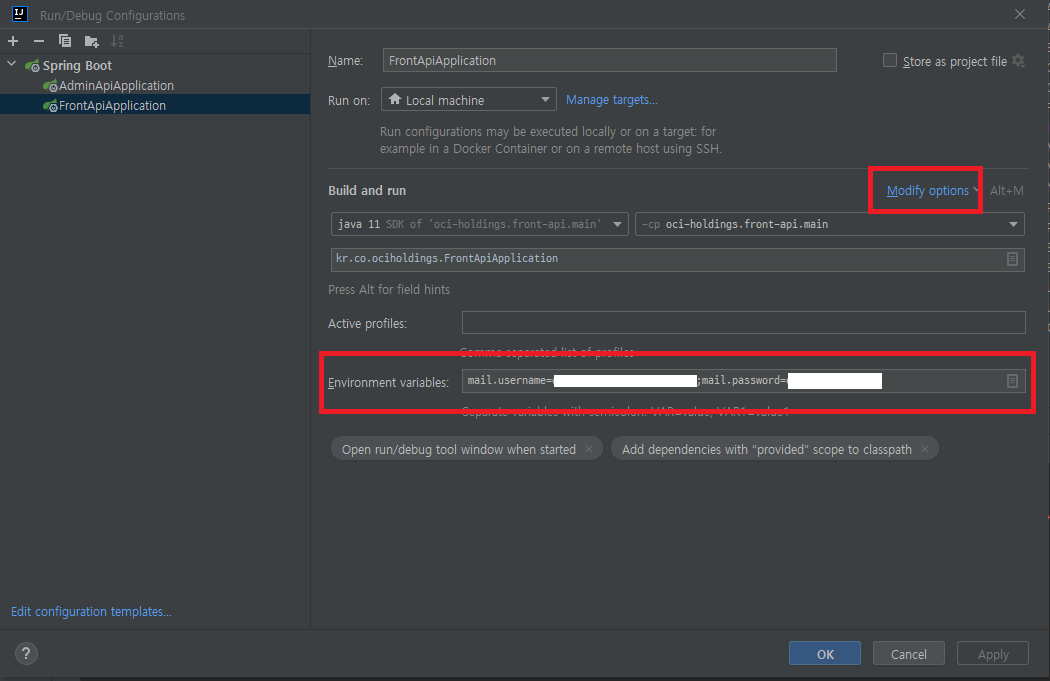Screen dimensions: 1050x681
Task: Click the gear icon beside Store as project file
Action: click(1018, 61)
